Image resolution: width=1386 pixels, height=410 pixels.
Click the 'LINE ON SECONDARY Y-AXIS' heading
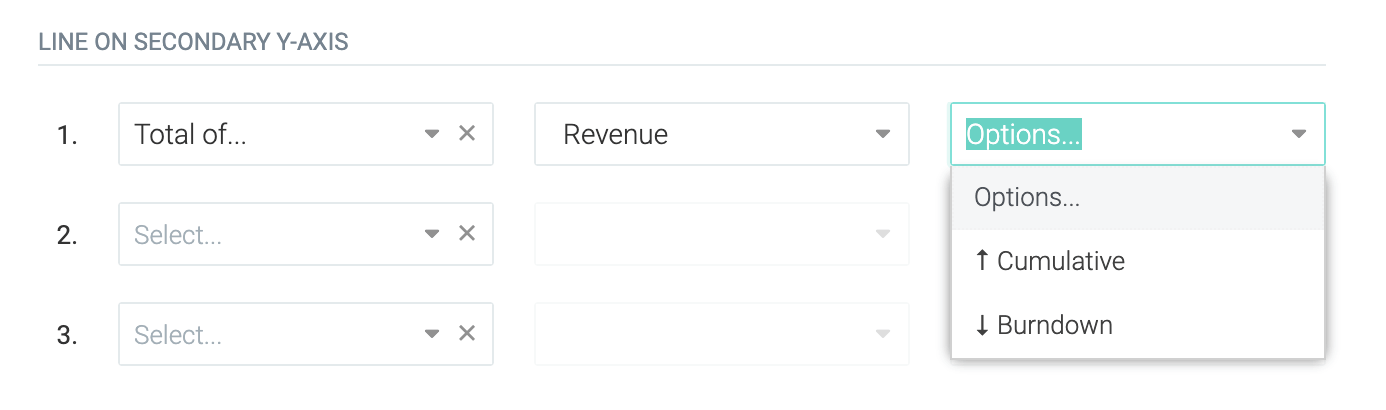193,43
